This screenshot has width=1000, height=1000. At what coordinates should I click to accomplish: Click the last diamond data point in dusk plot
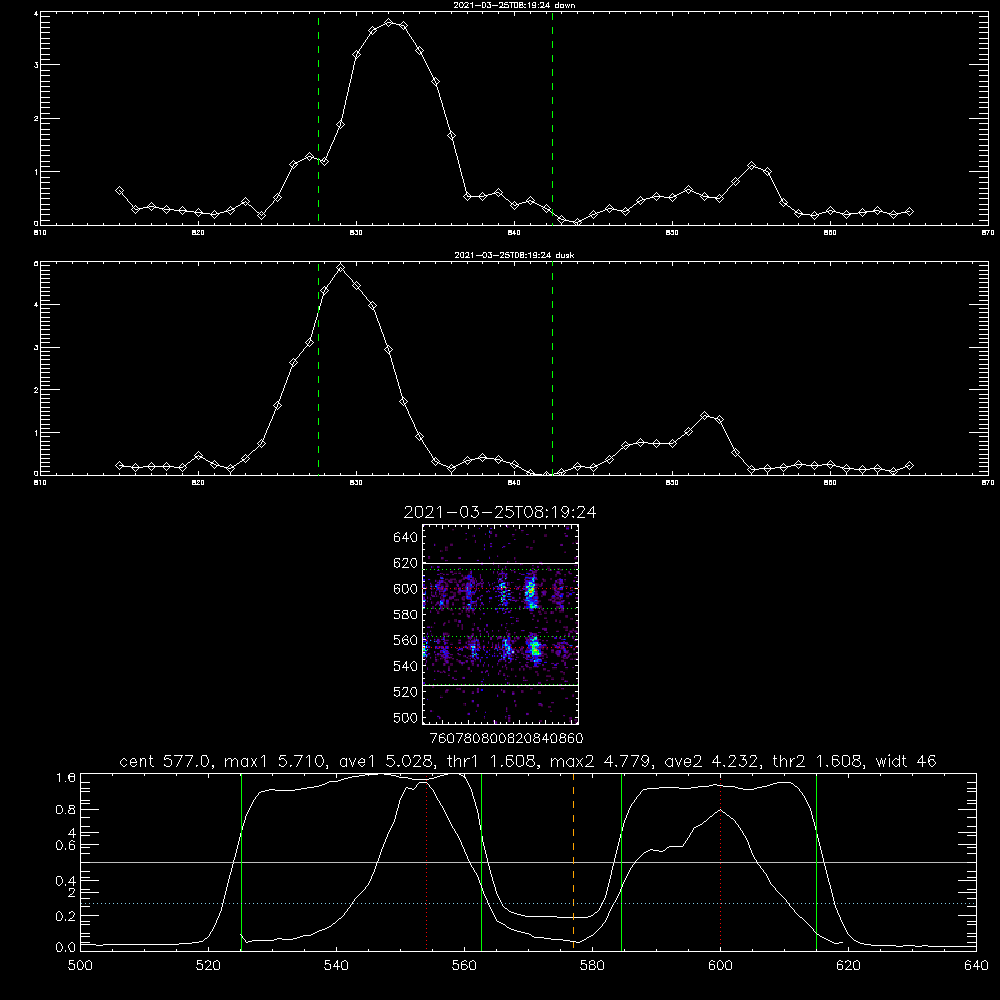[910, 466]
